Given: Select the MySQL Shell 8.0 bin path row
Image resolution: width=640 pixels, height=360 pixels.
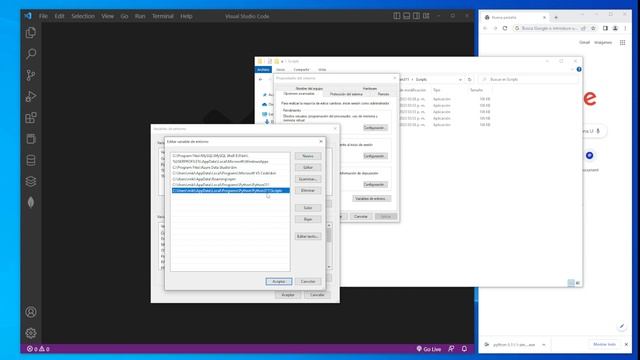Looking at the screenshot, I should (x=231, y=156).
